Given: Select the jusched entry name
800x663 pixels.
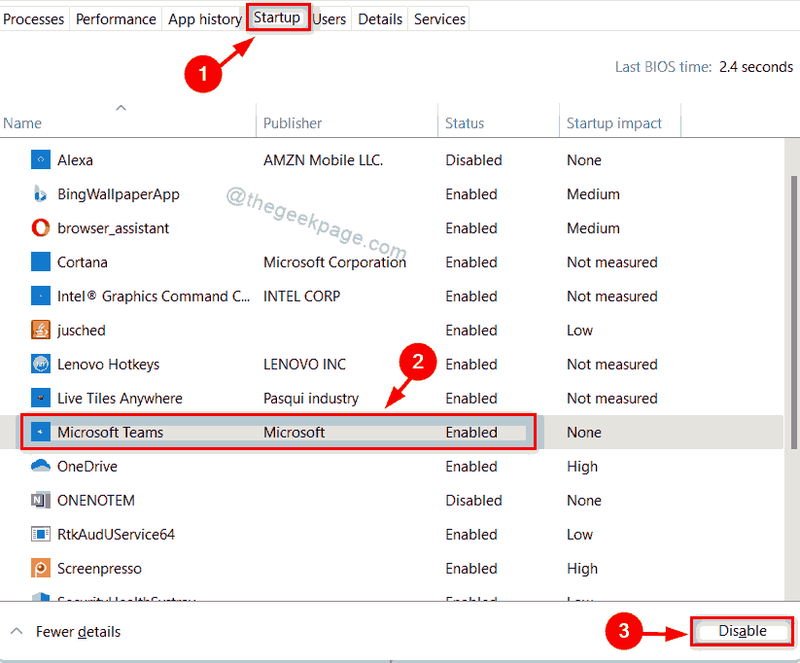Looking at the screenshot, I should coord(81,331).
